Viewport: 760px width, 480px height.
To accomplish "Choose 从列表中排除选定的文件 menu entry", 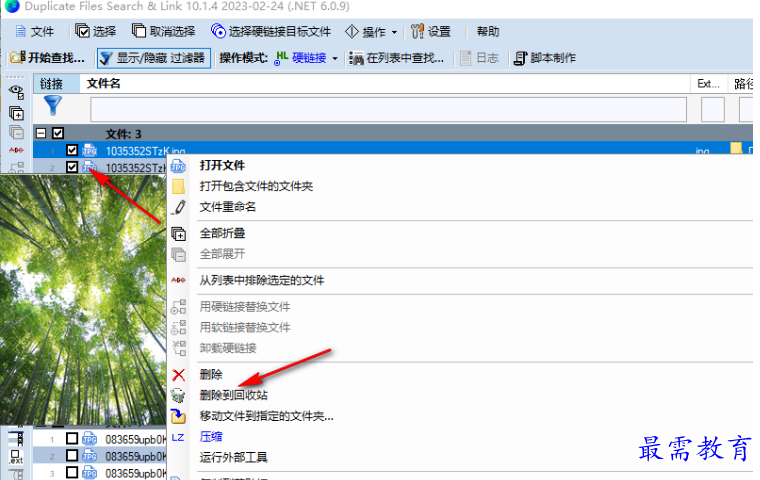I will pos(262,280).
